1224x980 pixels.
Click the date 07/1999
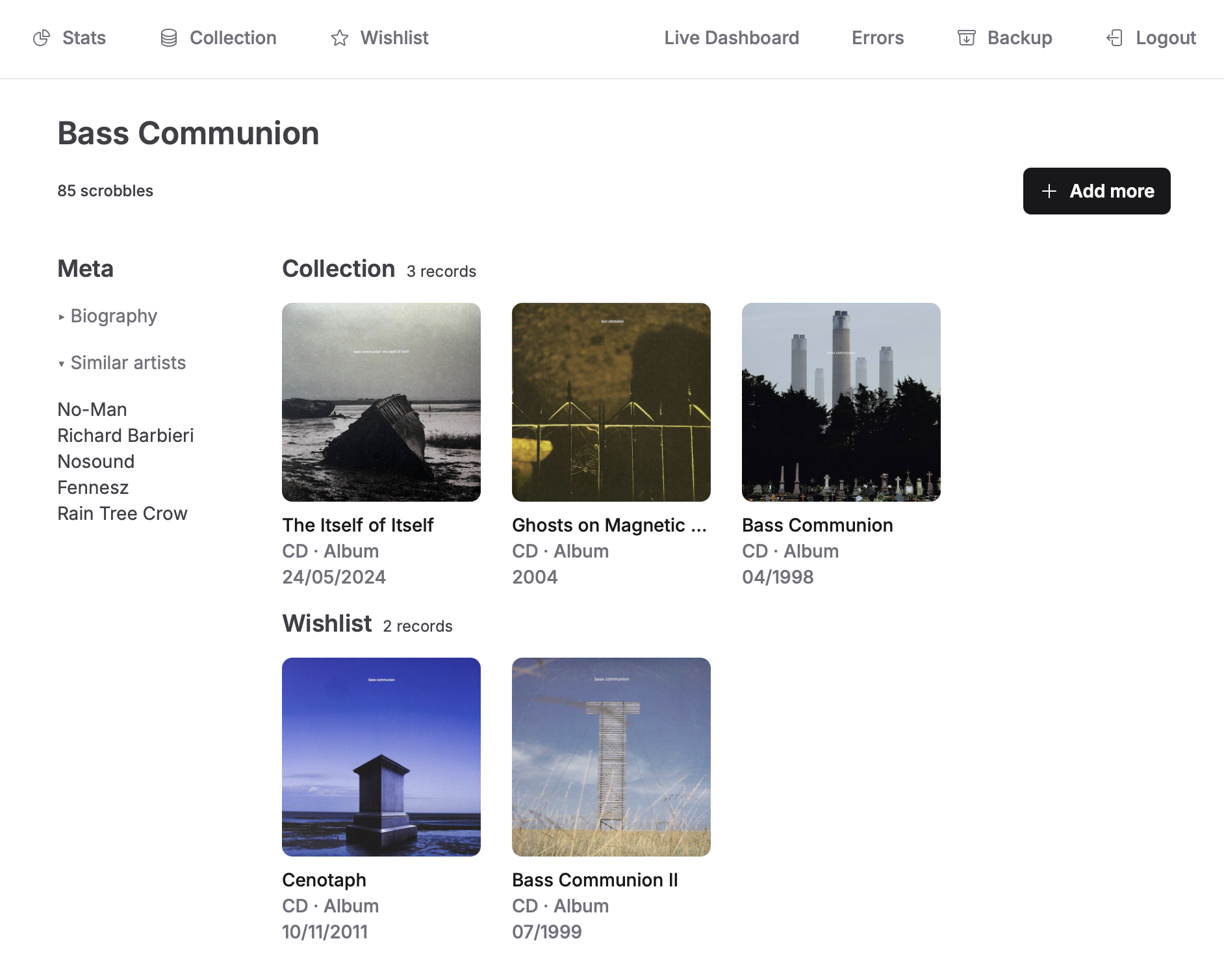[x=547, y=932]
